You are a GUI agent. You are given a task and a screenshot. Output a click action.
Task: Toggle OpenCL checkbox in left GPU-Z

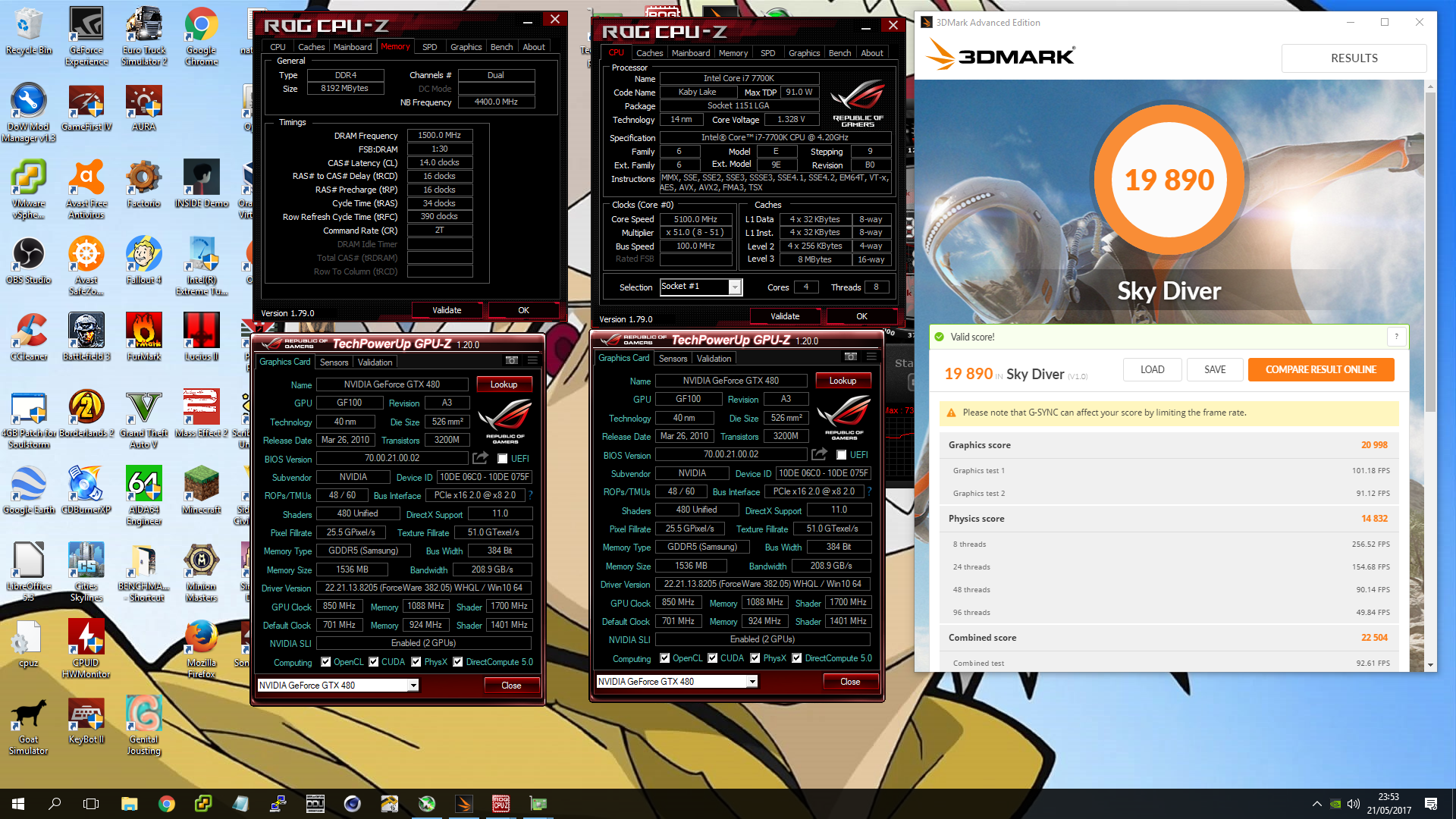[326, 662]
